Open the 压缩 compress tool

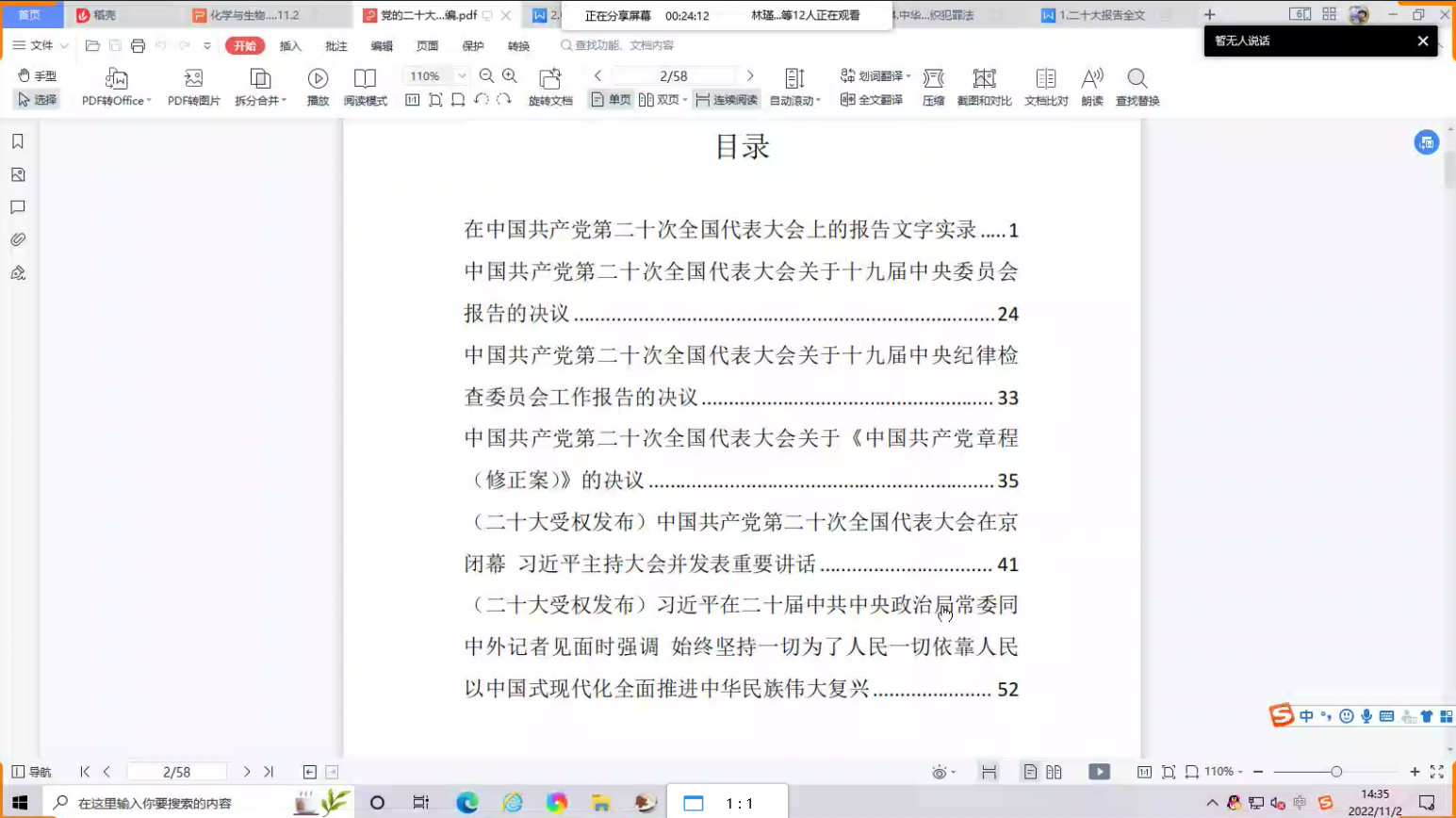coord(933,78)
